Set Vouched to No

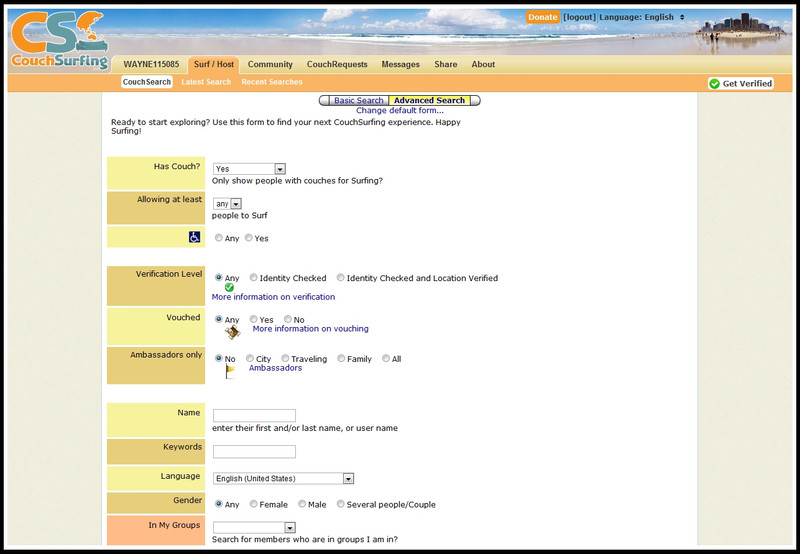coord(288,319)
